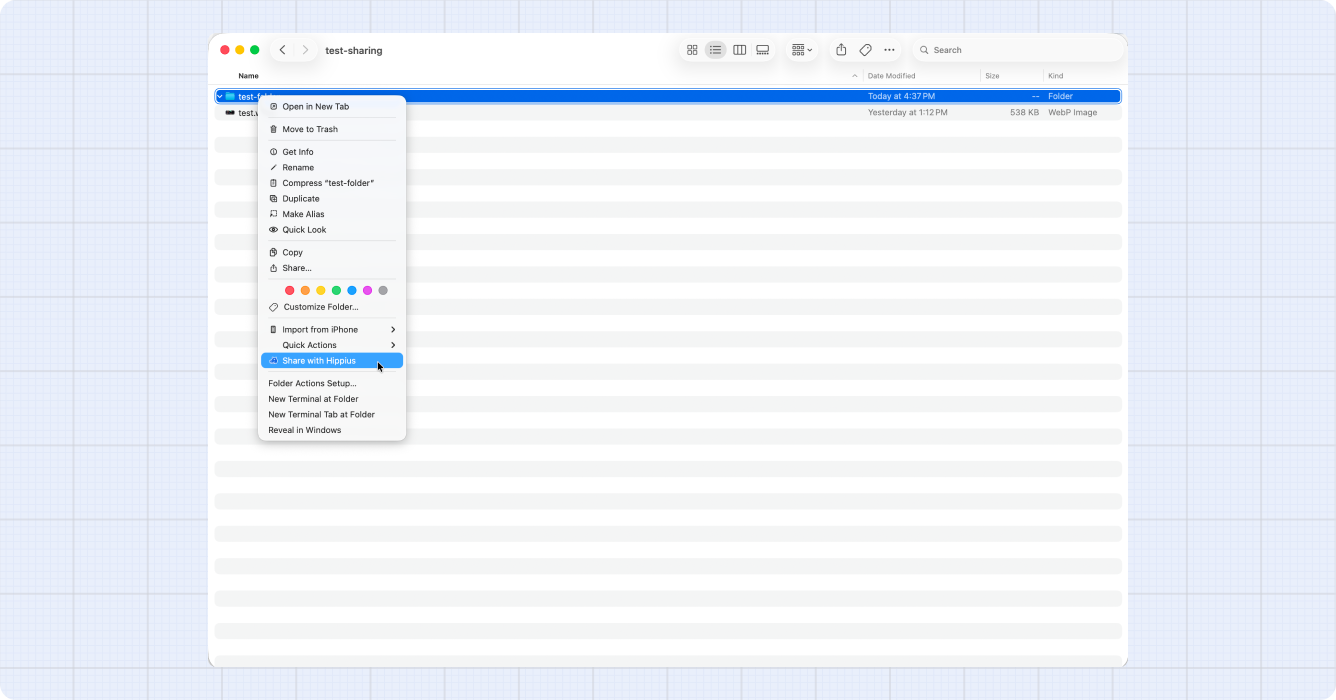
Task: Click the WebP file icon
Action: [x=230, y=113]
